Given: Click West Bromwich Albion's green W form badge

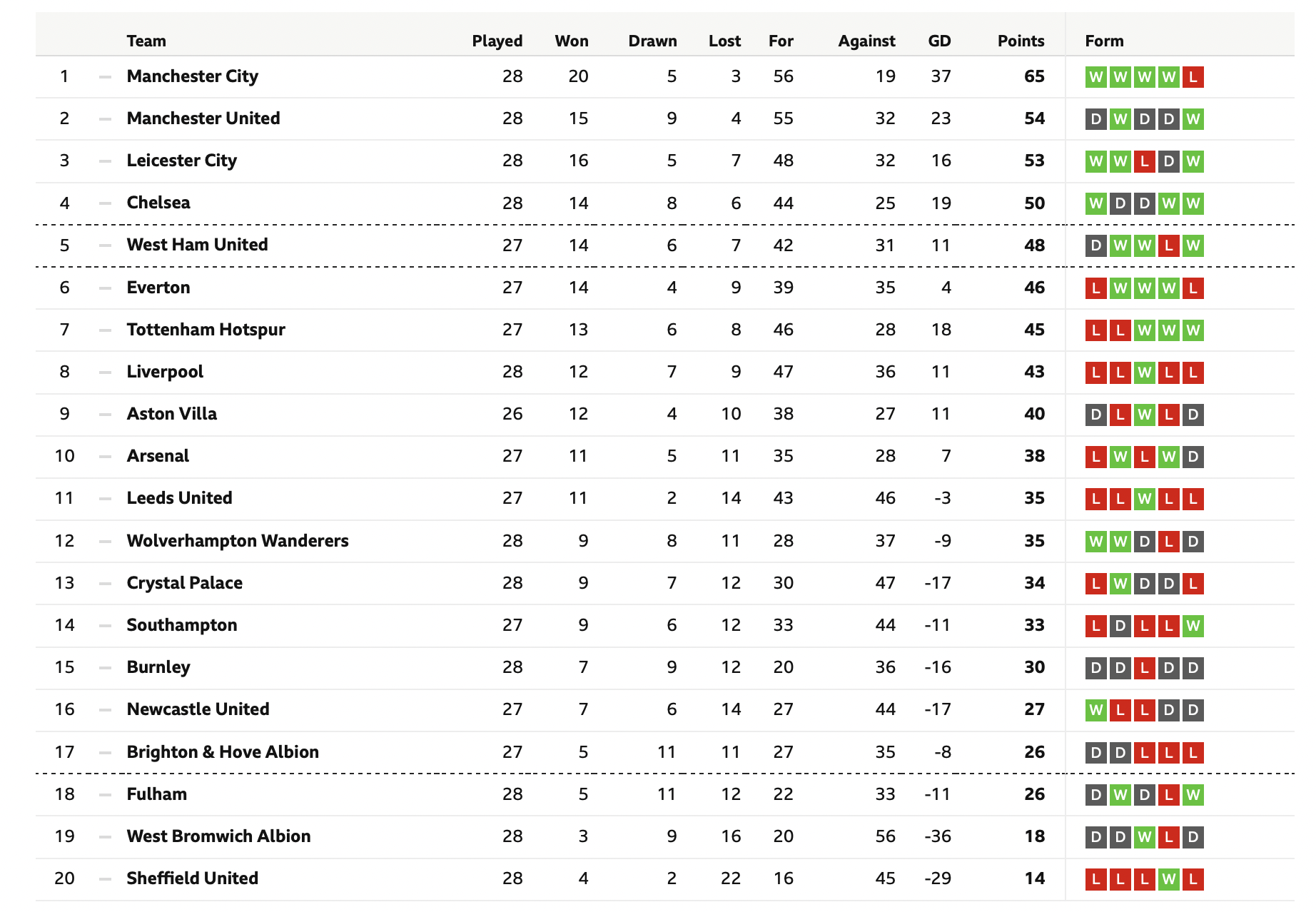Looking at the screenshot, I should (1145, 837).
